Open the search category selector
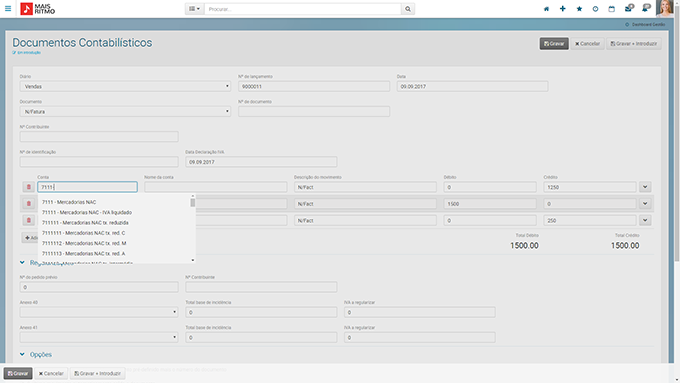Image resolution: width=680 pixels, height=383 pixels. point(194,9)
